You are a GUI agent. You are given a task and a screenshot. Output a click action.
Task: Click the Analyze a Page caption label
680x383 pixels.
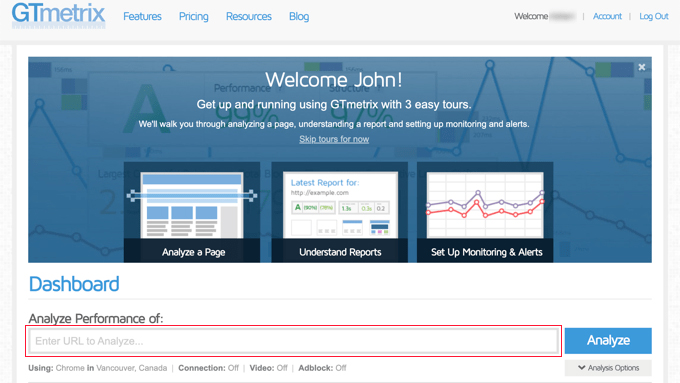193,252
